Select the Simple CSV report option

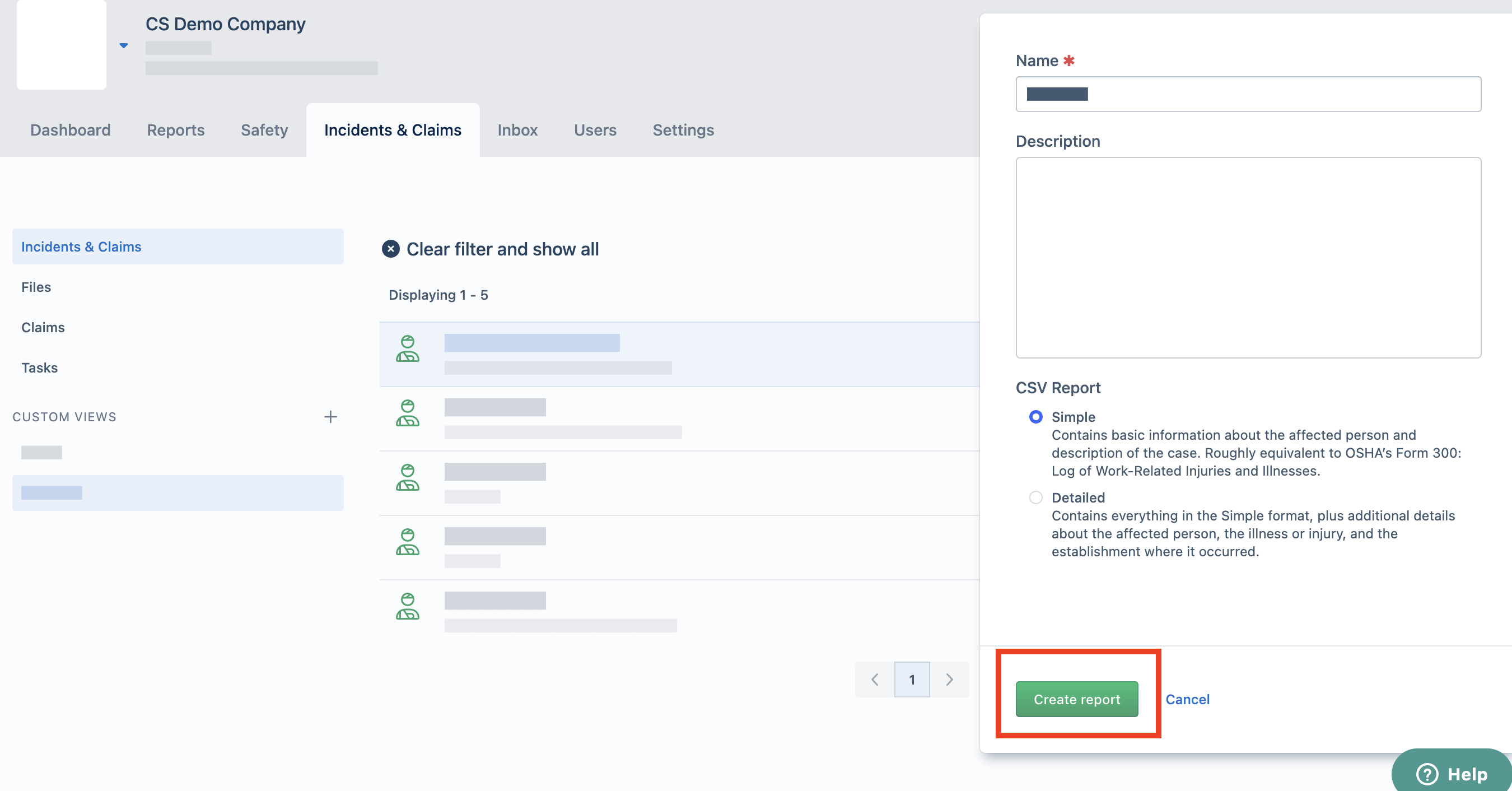pos(1036,416)
